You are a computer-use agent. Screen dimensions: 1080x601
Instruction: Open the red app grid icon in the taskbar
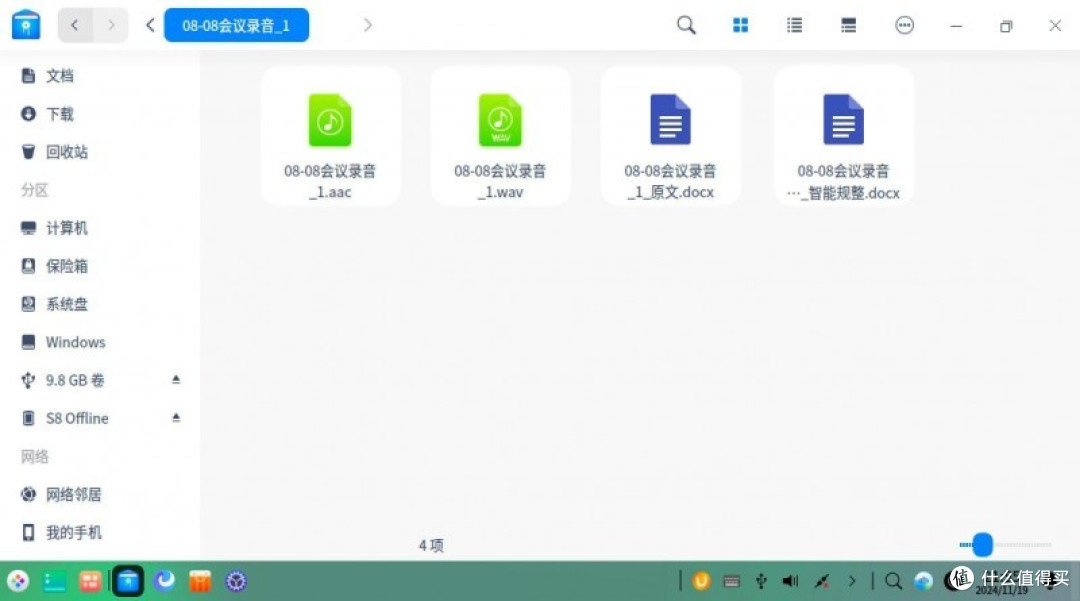coord(90,581)
